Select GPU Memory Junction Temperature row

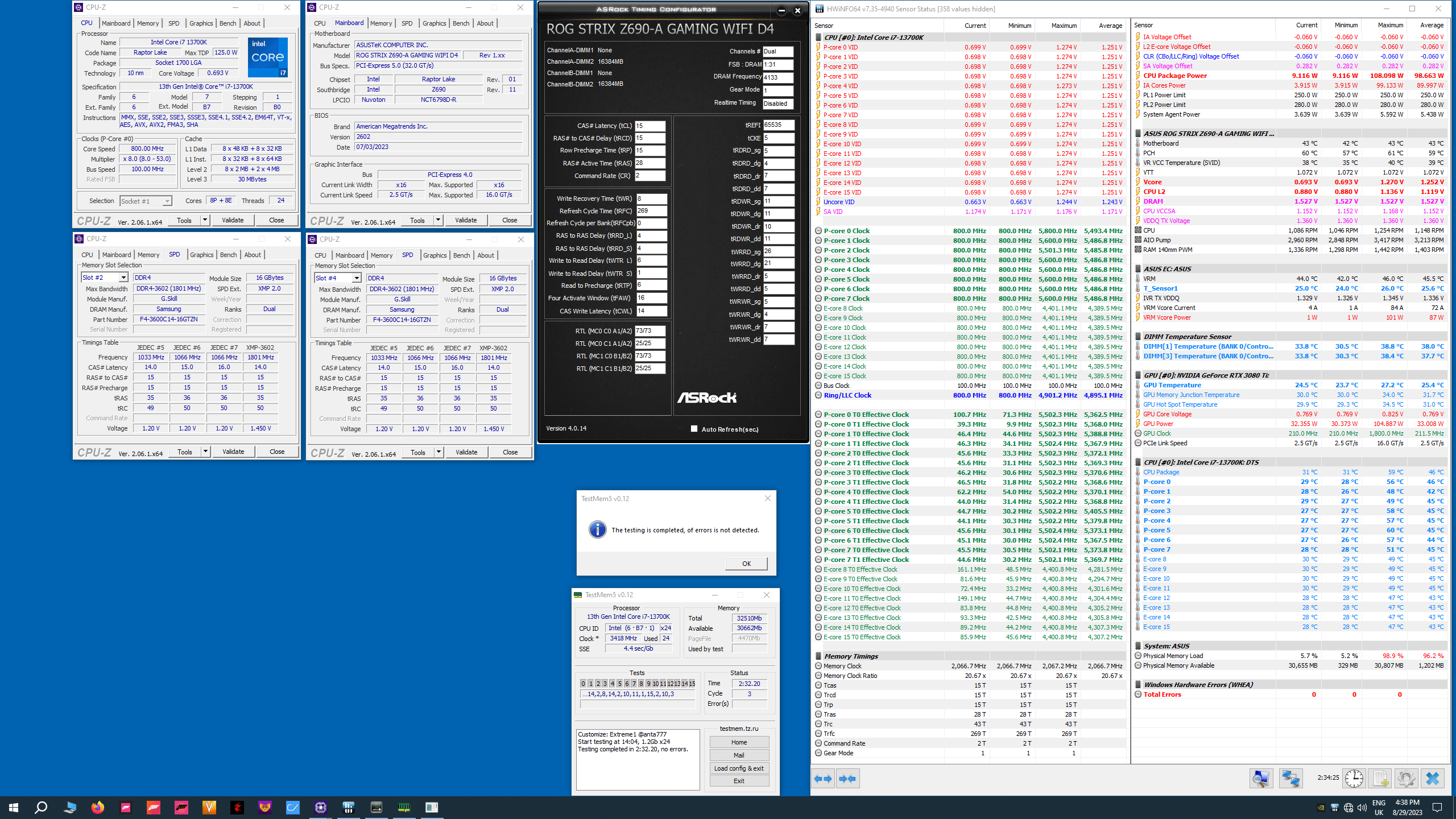click(x=1289, y=395)
